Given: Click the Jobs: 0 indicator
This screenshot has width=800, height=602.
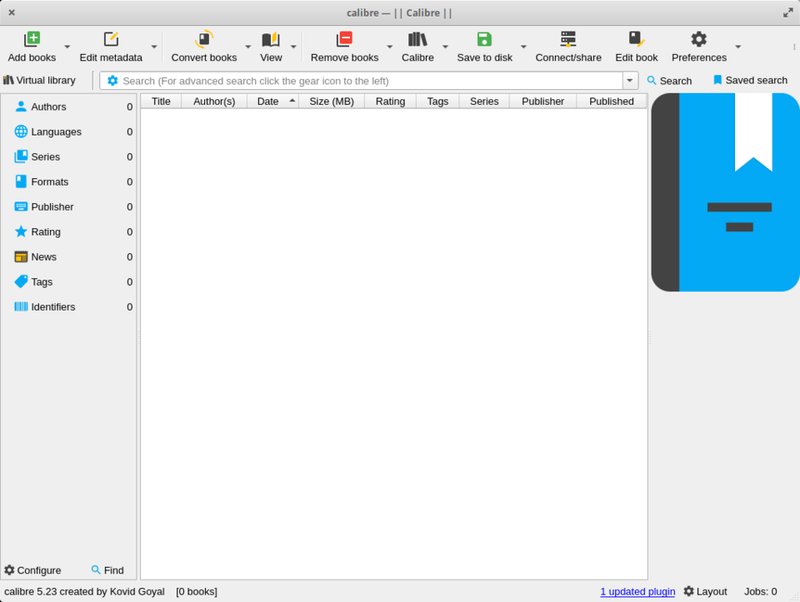Looking at the screenshot, I should pyautogui.click(x=760, y=591).
